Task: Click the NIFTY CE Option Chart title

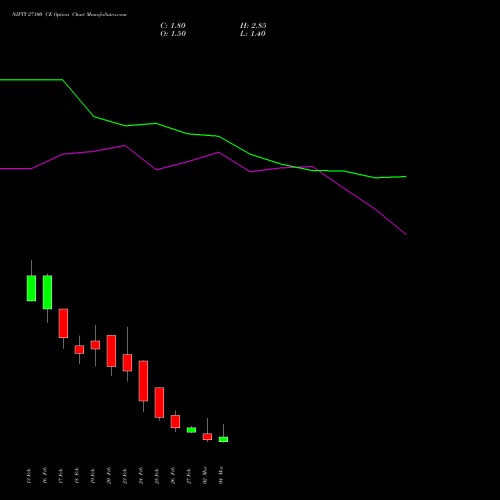Action: click(x=69, y=14)
